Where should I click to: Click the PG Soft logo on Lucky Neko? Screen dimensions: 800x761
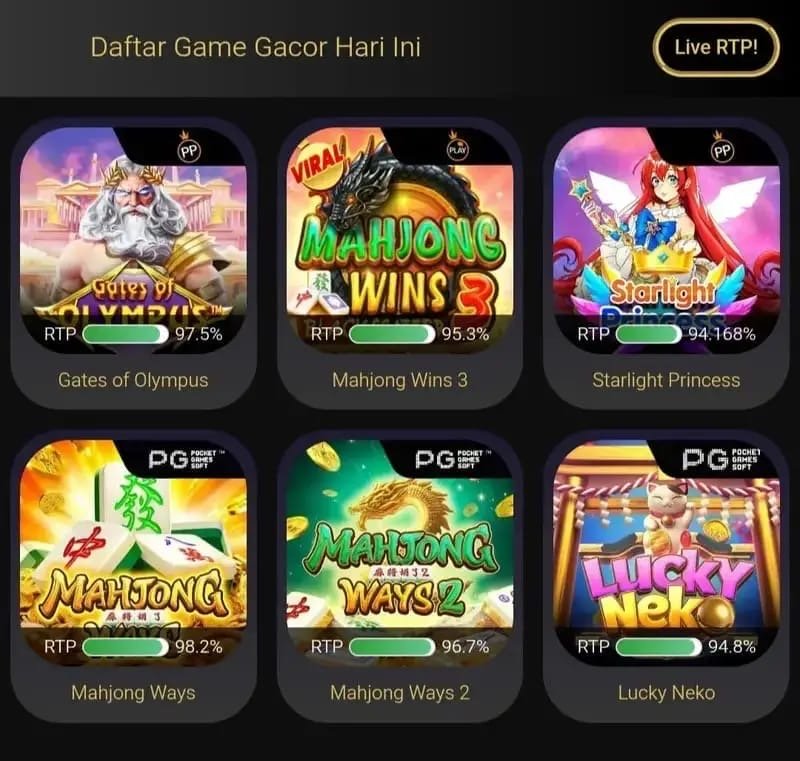pos(721,459)
